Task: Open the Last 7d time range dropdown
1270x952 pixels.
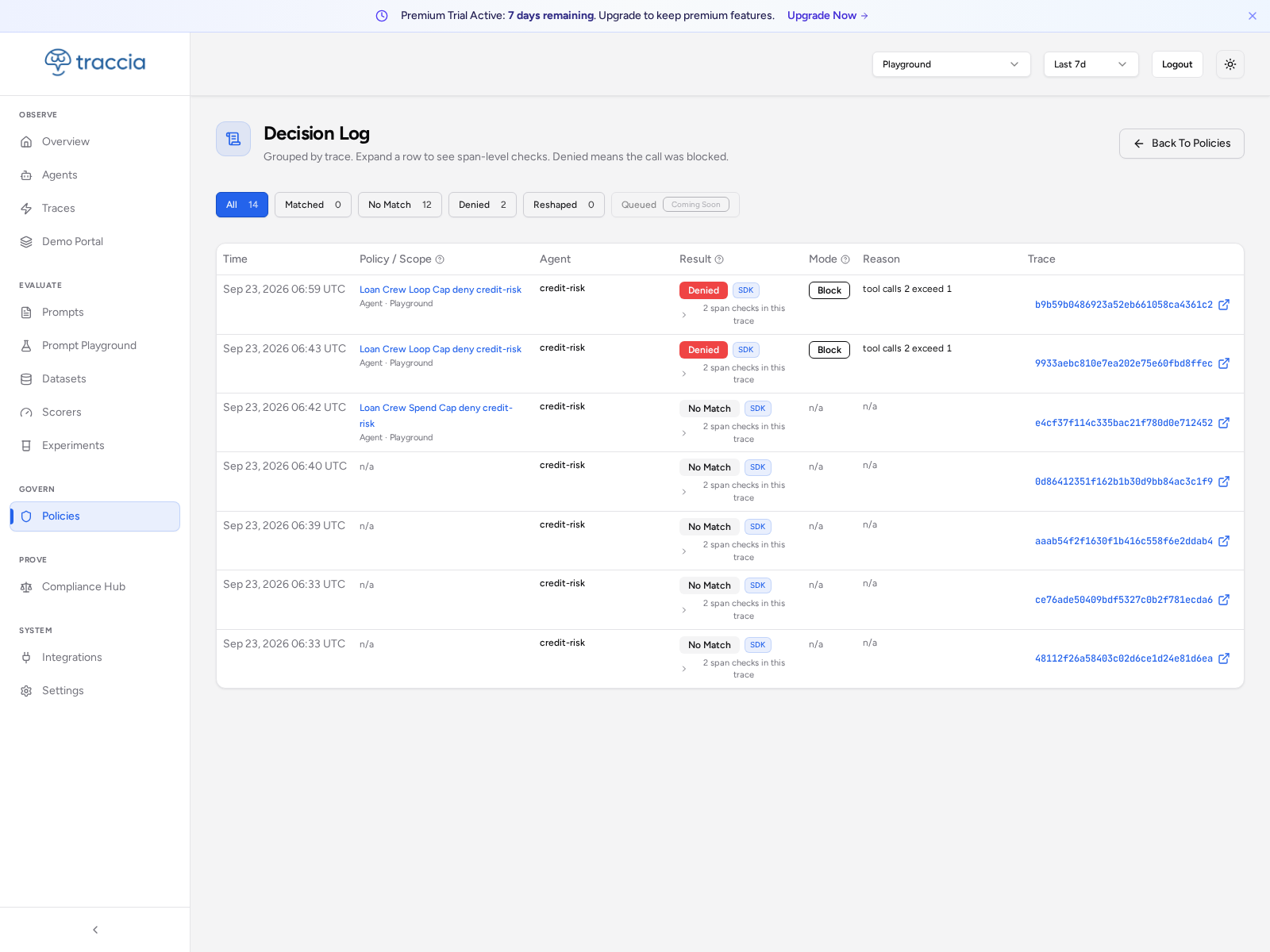Action: point(1091,64)
